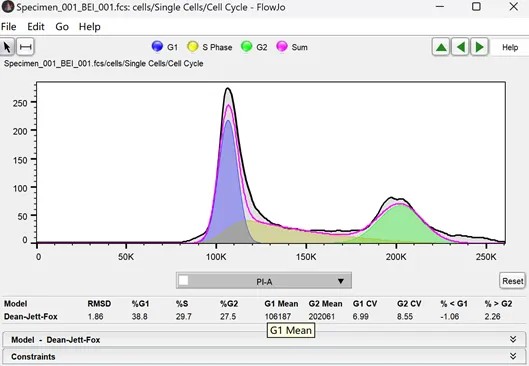
Task: Toggle the checkbox in PI-A selector
Action: pyautogui.click(x=184, y=280)
